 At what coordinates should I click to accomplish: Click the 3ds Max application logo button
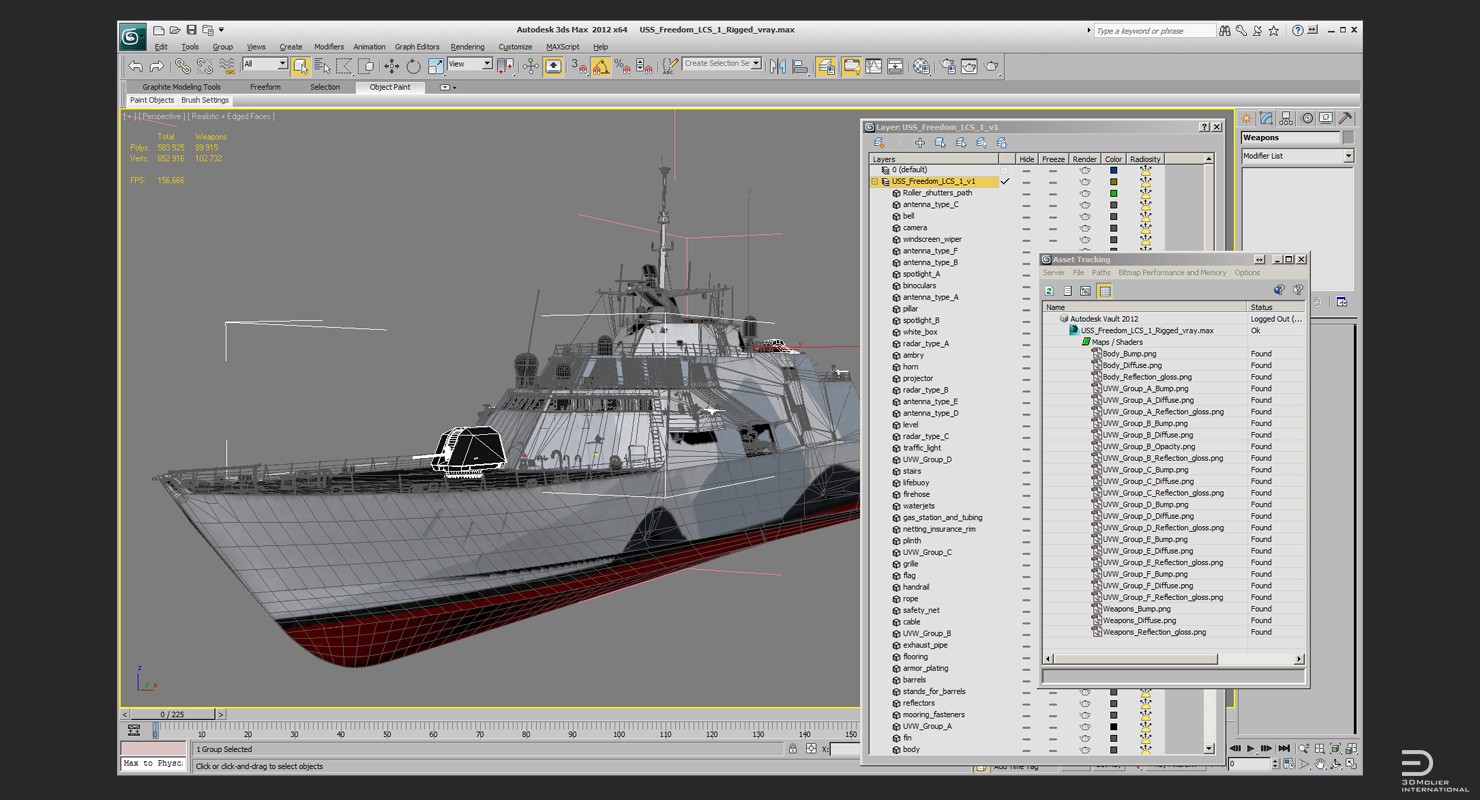point(132,37)
